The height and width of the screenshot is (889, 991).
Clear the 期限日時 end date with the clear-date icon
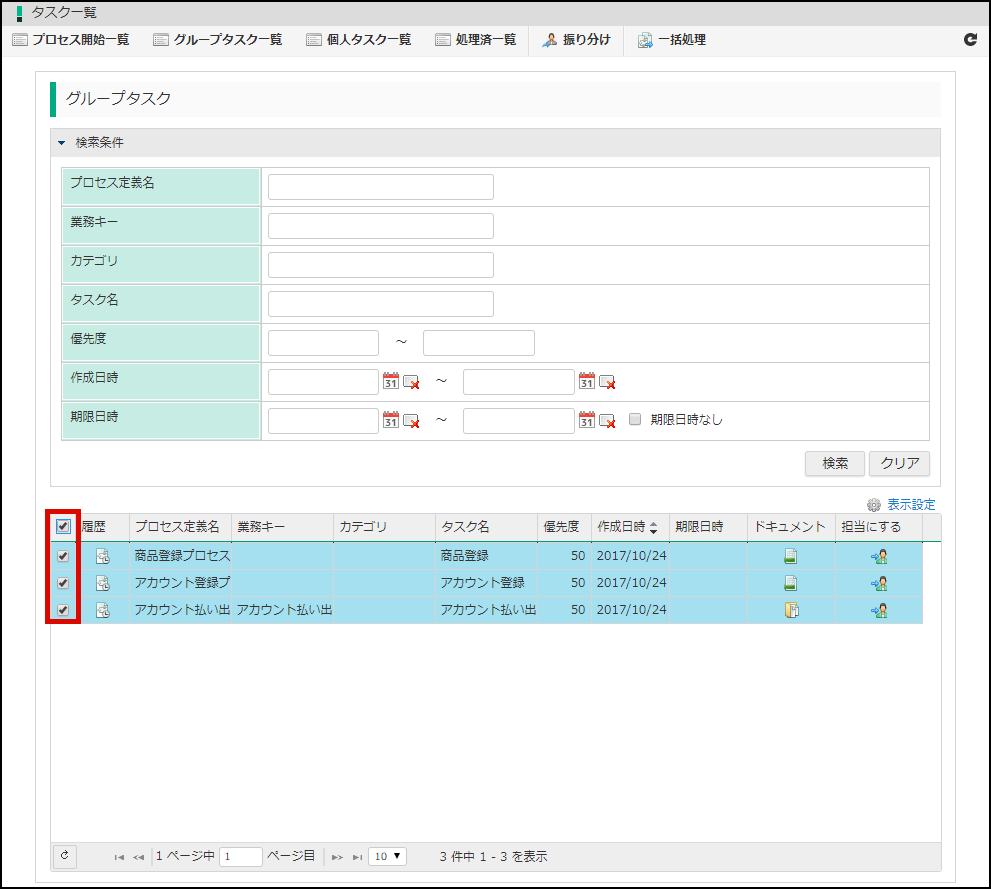pos(607,420)
